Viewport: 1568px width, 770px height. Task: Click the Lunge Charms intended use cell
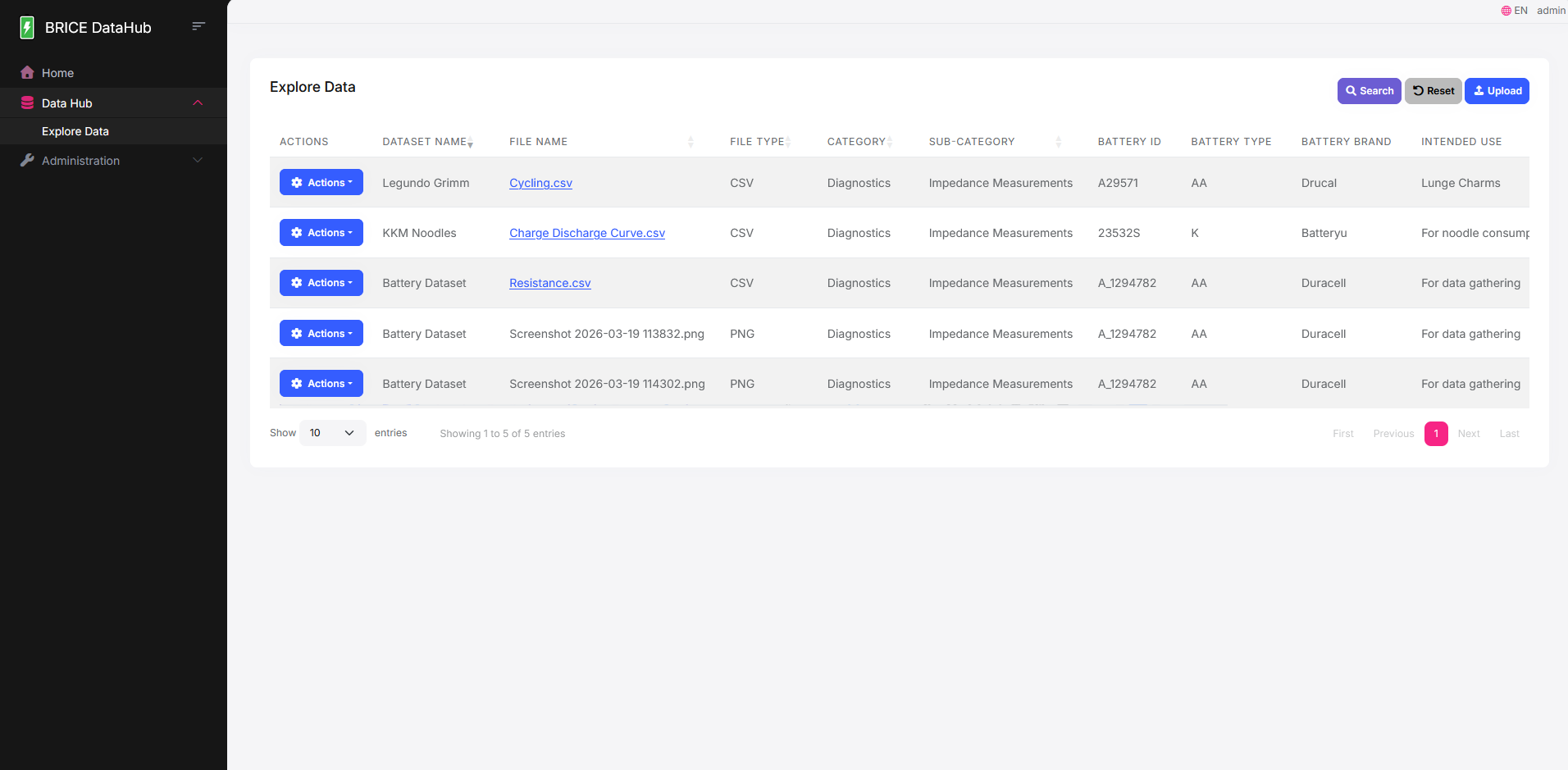click(x=1461, y=183)
